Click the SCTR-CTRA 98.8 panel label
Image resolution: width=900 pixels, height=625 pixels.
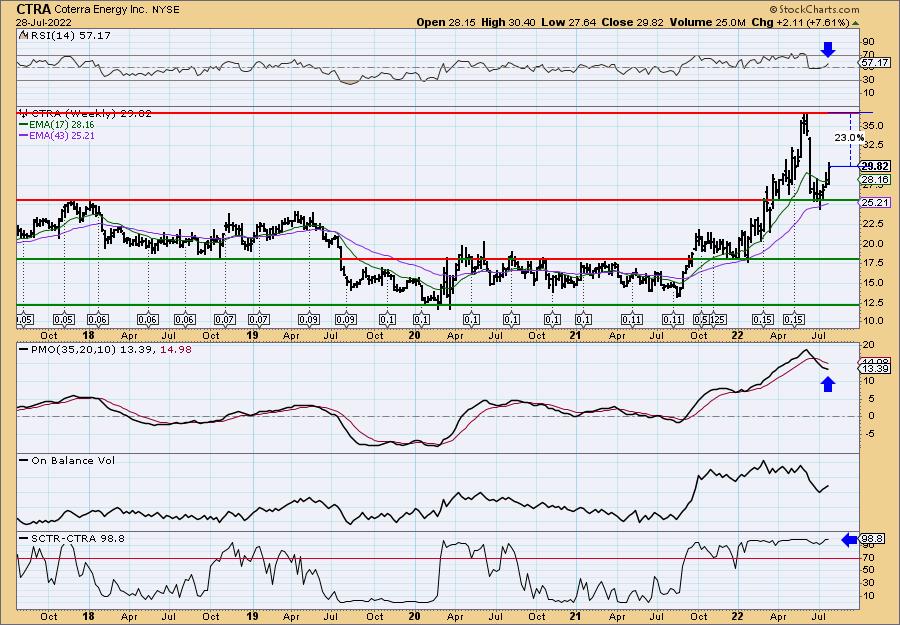72,538
